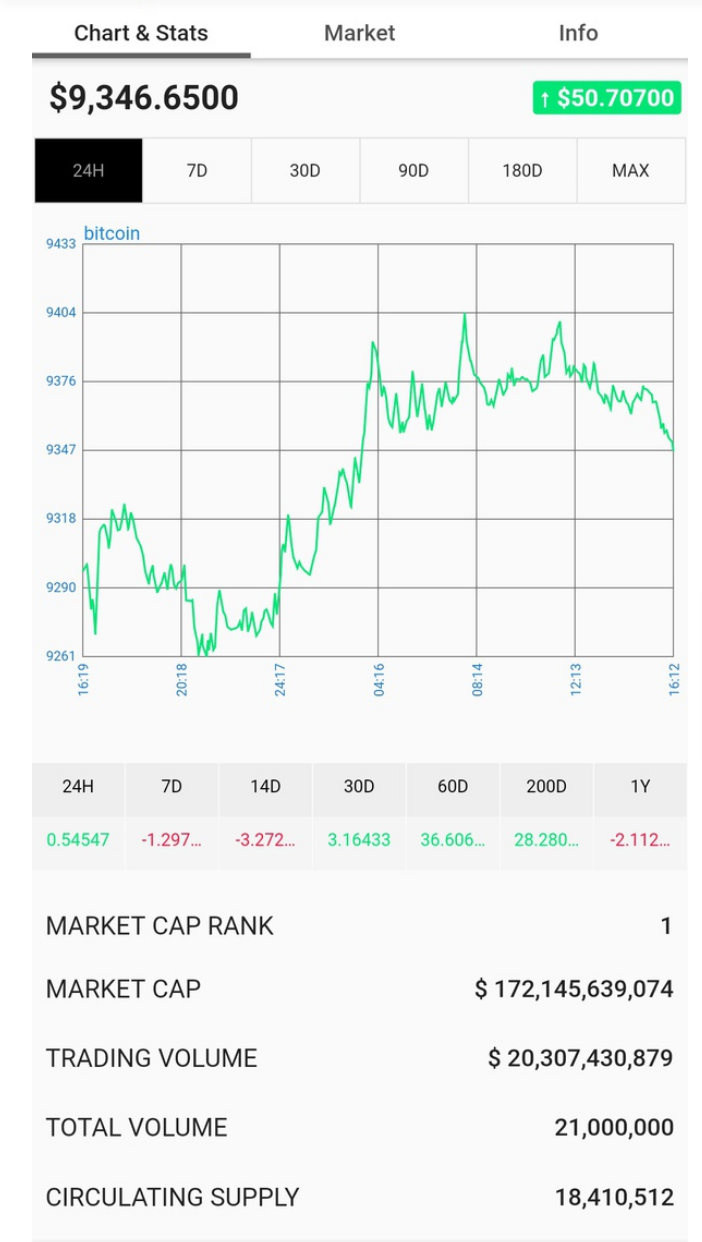Show the MAX chart range
The image size is (702, 1242).
(x=631, y=171)
